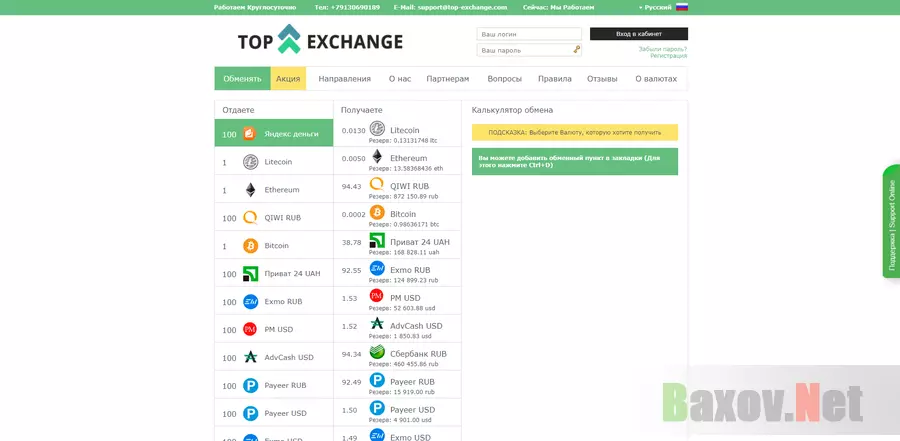Click the Top Exchange logo

(320, 41)
